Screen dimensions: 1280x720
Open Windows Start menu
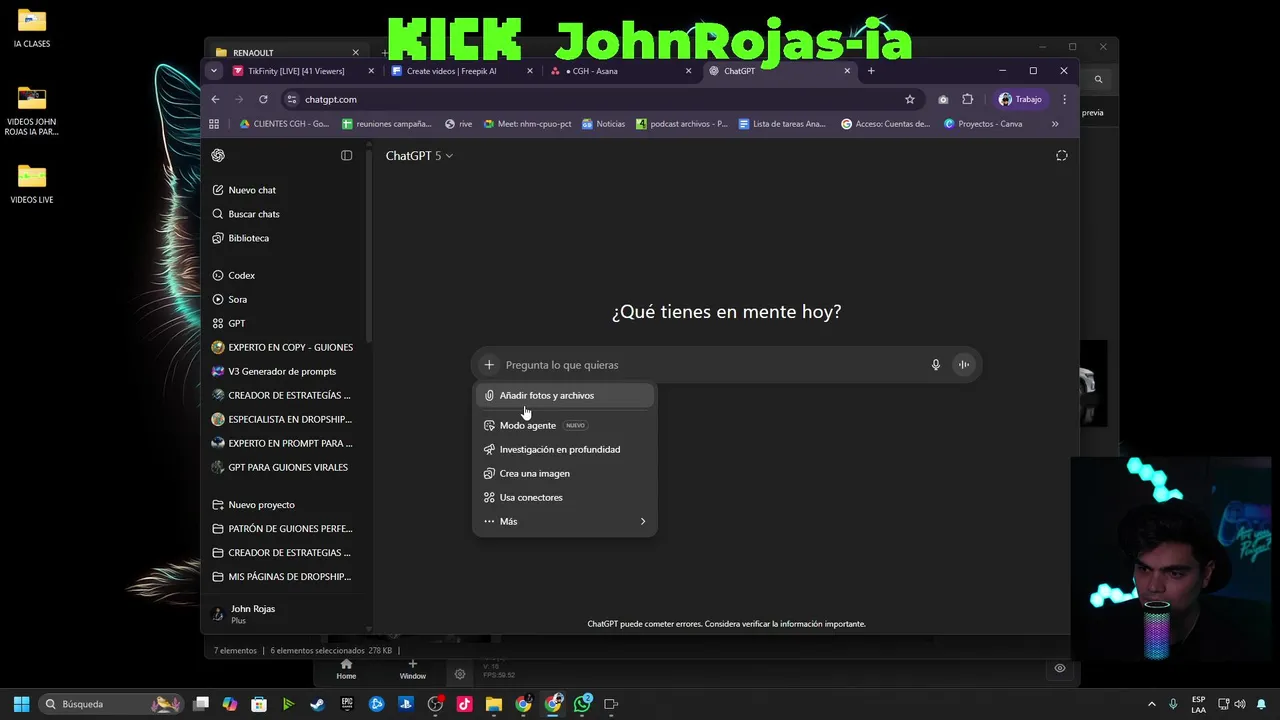(x=21, y=704)
